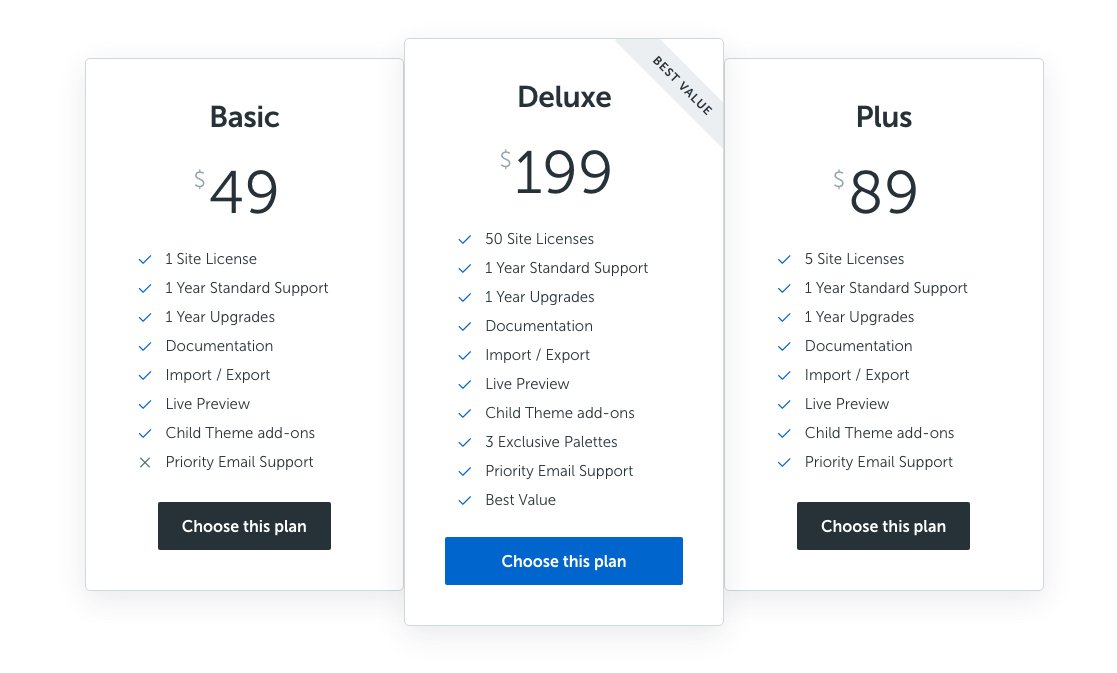Click the Basic plan title
Image resolution: width=1117 pixels, height=673 pixels.
244,117
